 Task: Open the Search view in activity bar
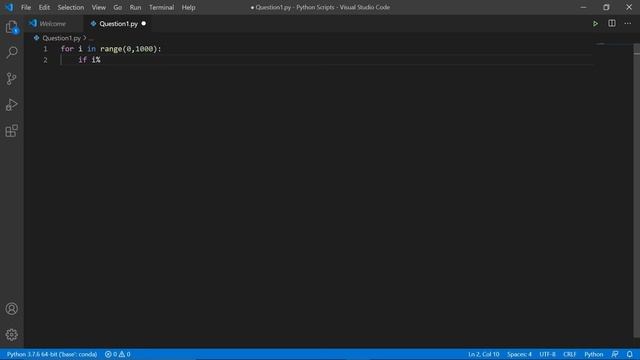[x=12, y=52]
